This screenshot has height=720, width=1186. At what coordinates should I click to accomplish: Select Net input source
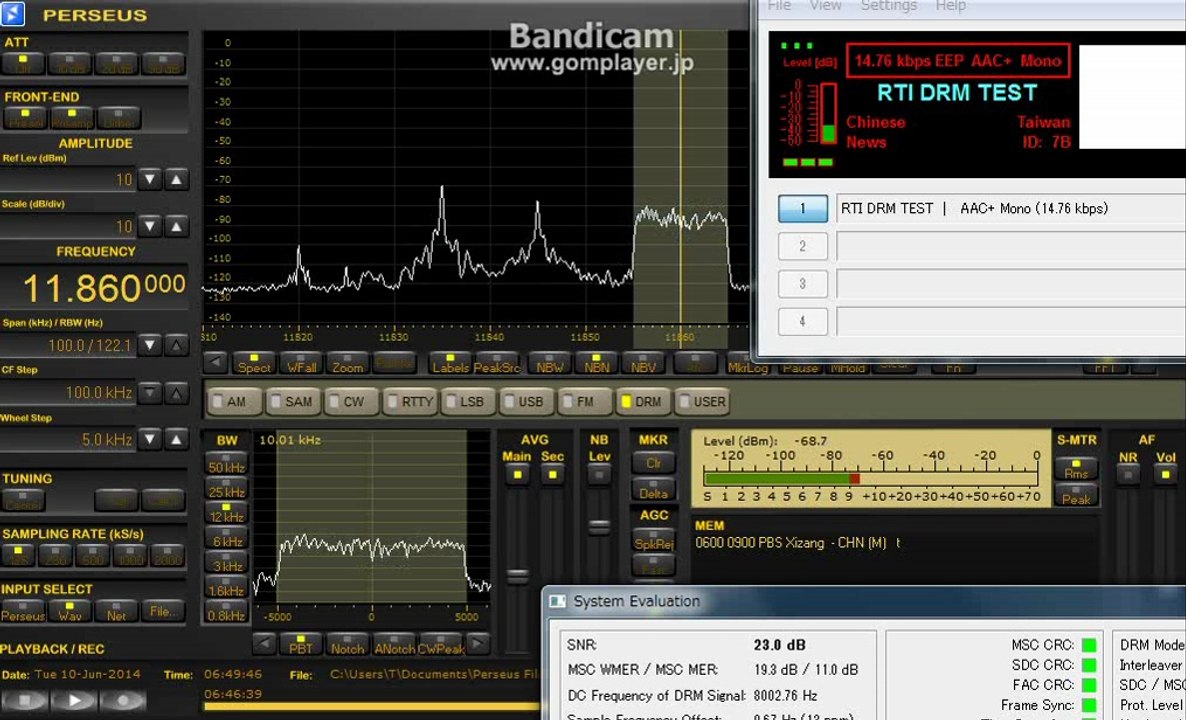pyautogui.click(x=116, y=611)
